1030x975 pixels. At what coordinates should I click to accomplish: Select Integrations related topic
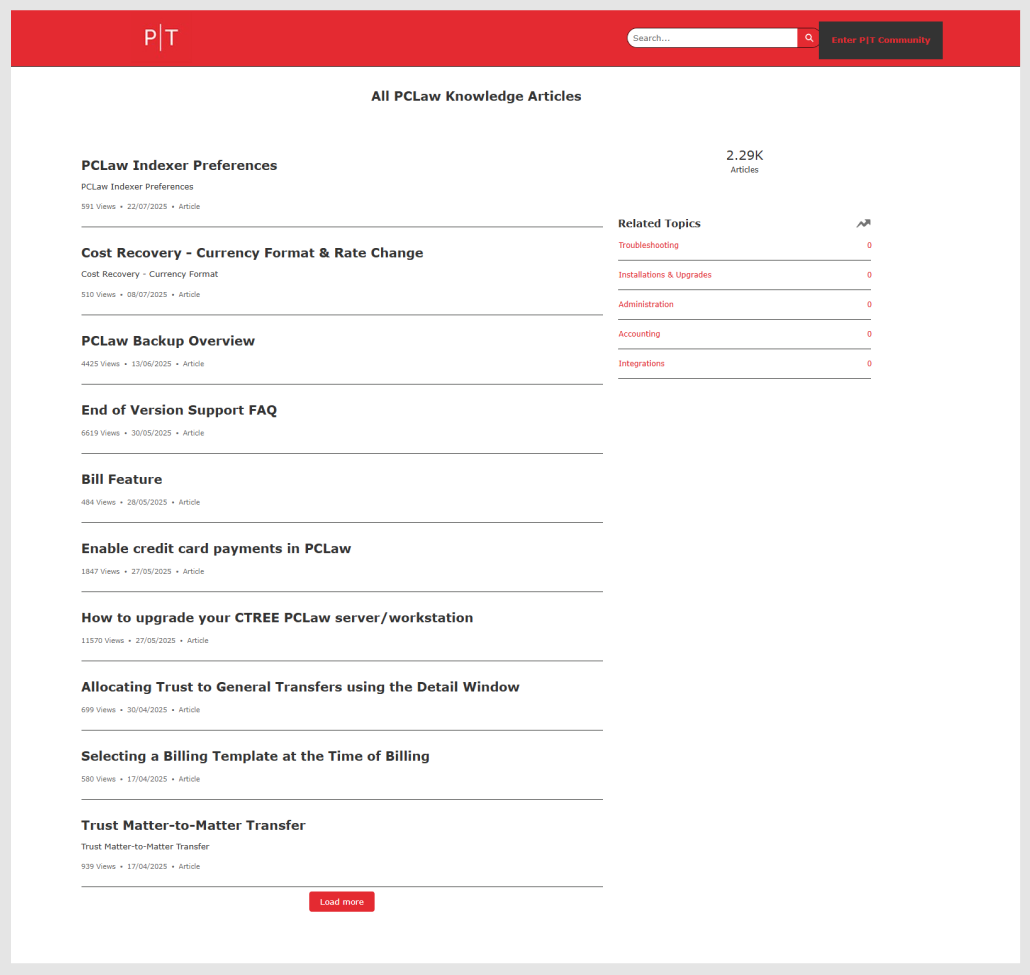[x=641, y=363]
